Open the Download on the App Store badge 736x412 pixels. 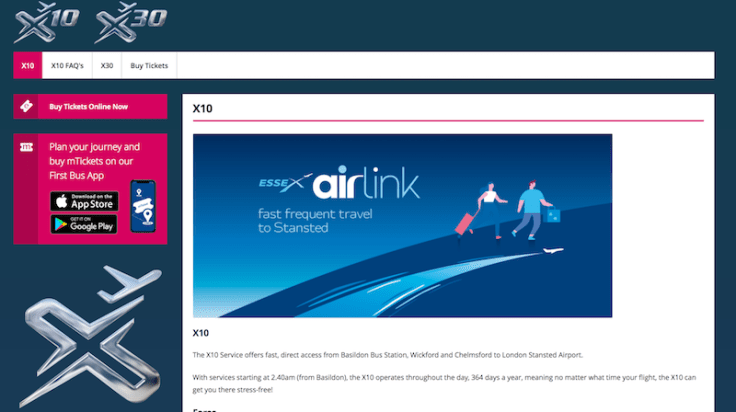tap(84, 200)
